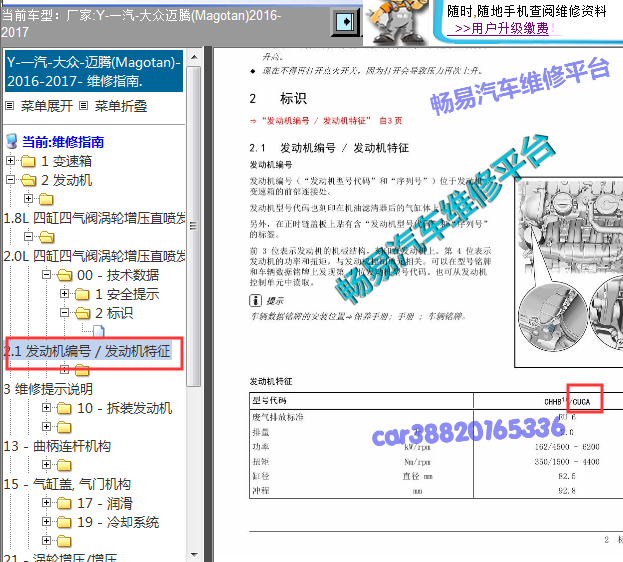Screen dimensions: 623x562
Task: Collapse the 2 发动机 node
Action: pyautogui.click(x=11, y=180)
